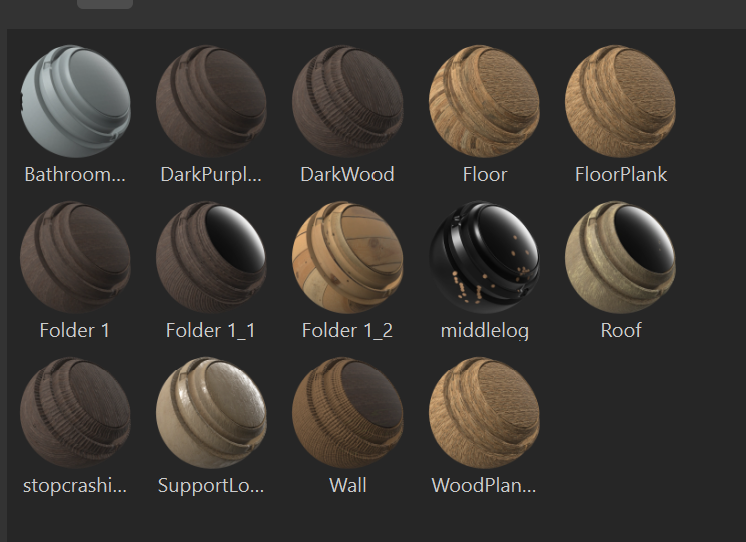The width and height of the screenshot is (746, 542).
Task: Select the Folder 1_1 material sphere
Action: point(211,257)
